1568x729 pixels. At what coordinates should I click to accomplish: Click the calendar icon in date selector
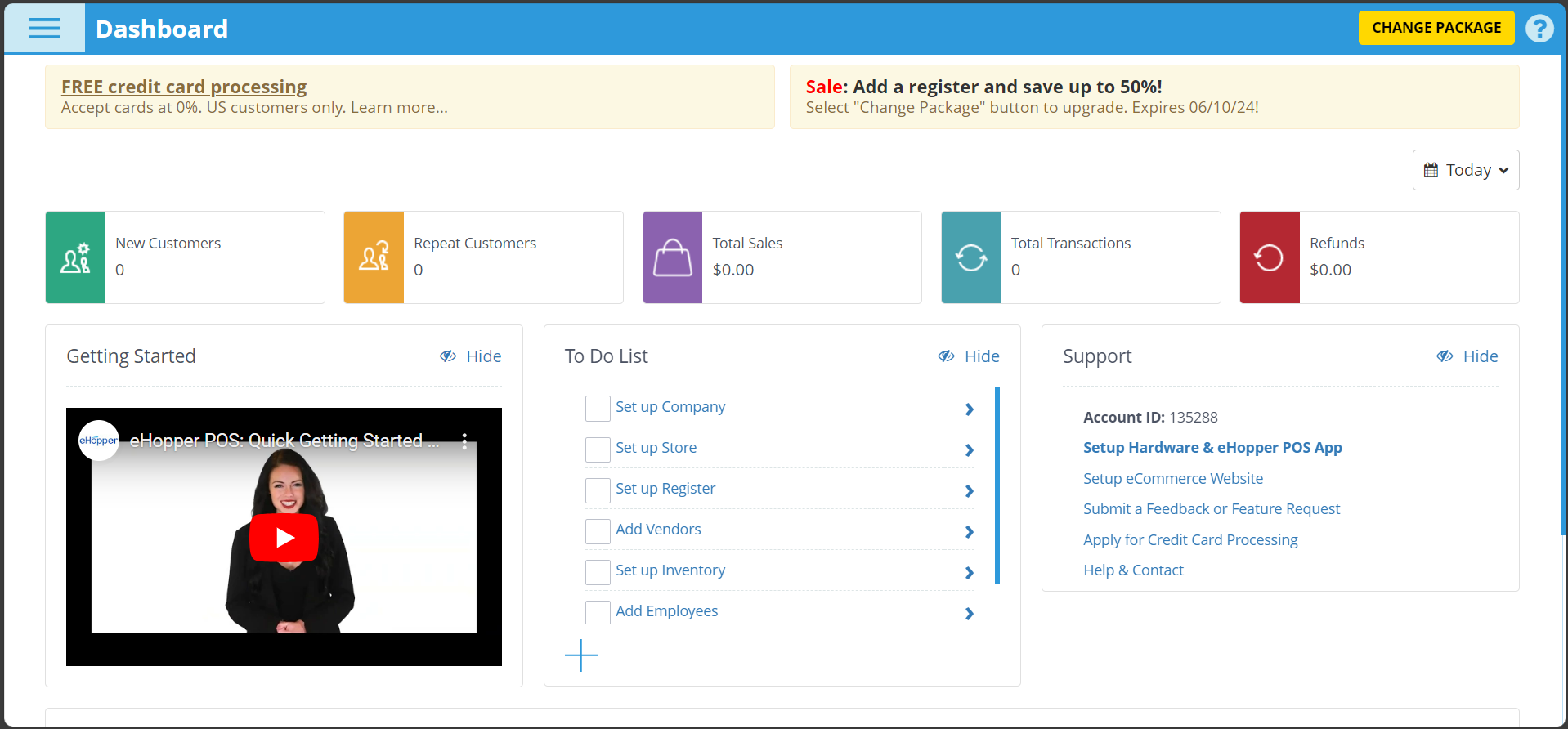[1431, 170]
